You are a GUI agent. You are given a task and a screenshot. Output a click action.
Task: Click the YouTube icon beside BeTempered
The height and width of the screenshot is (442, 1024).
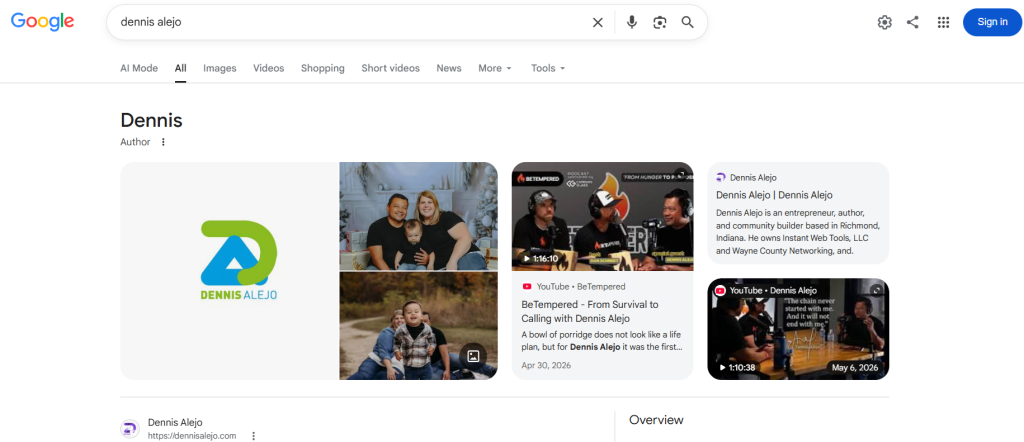click(x=526, y=287)
